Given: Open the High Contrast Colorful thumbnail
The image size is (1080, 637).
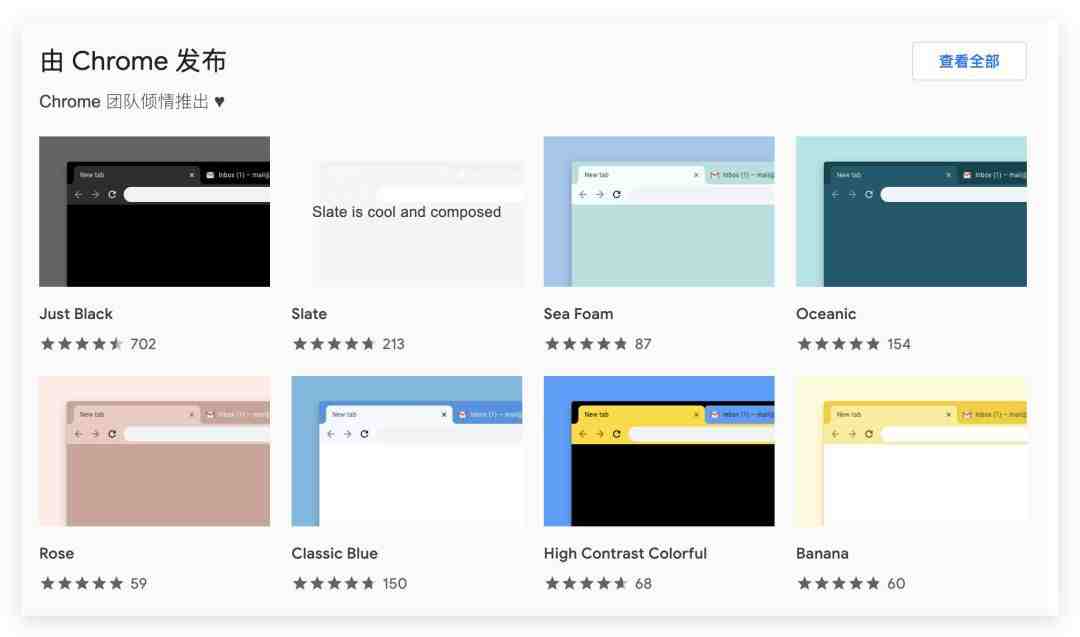Looking at the screenshot, I should tap(658, 451).
